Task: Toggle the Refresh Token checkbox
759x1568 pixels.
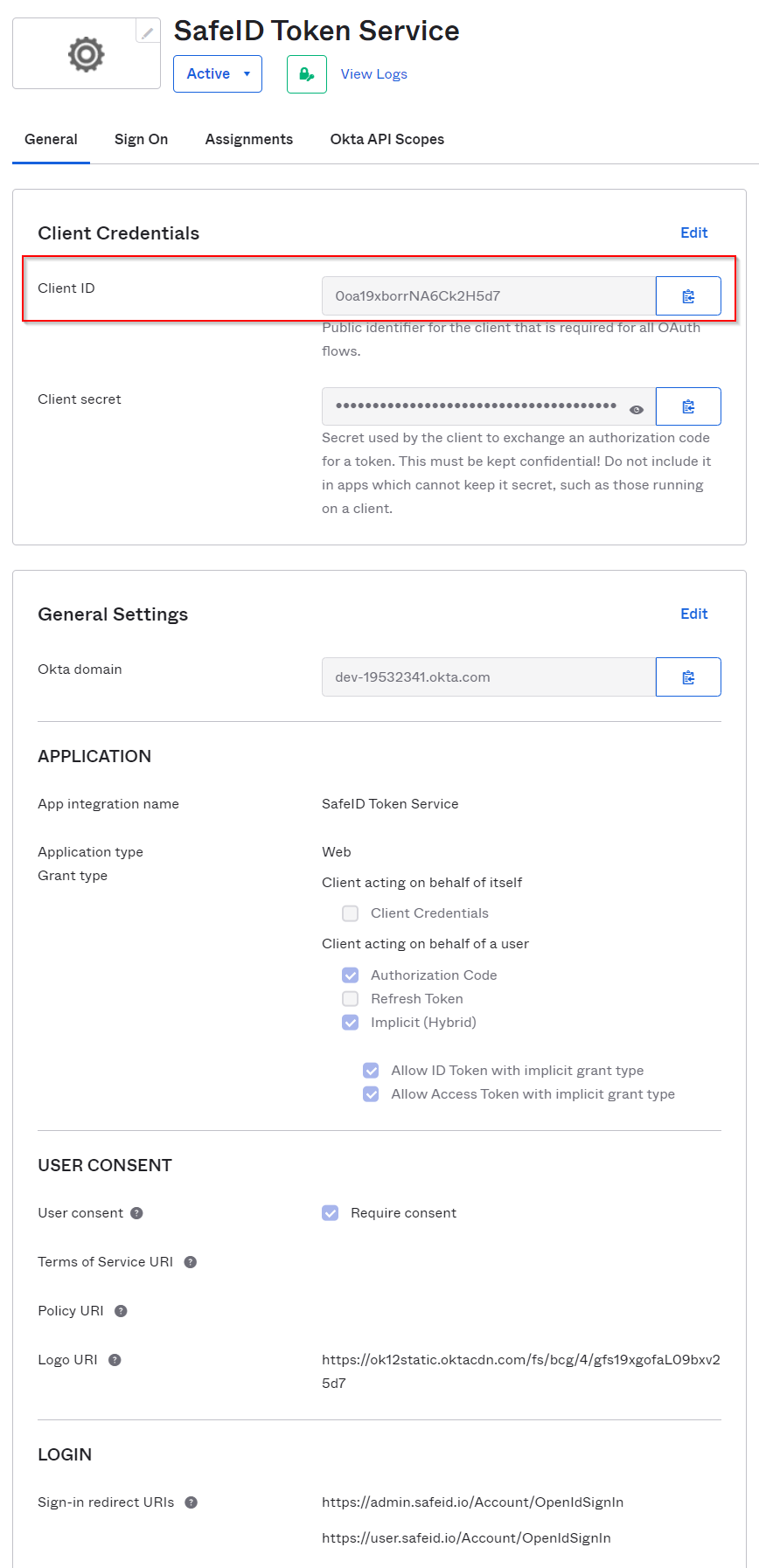Action: pyautogui.click(x=351, y=999)
